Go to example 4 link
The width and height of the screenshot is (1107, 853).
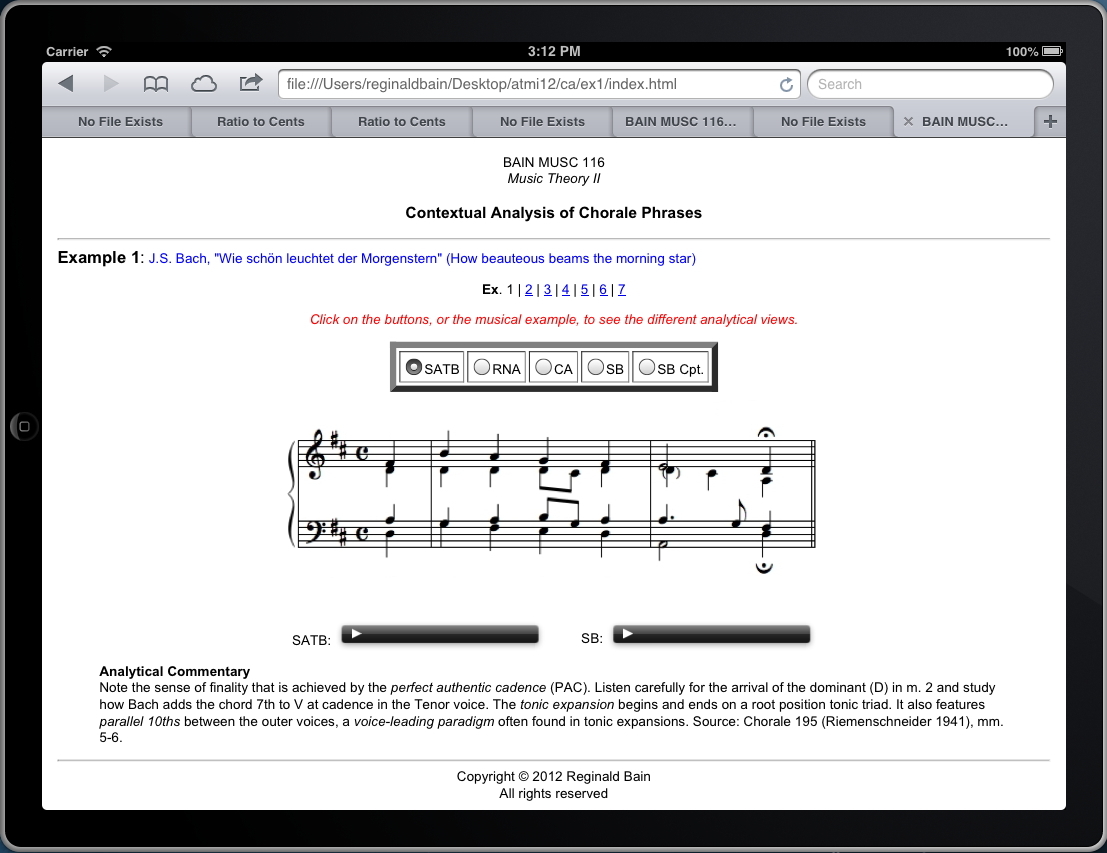(x=566, y=290)
